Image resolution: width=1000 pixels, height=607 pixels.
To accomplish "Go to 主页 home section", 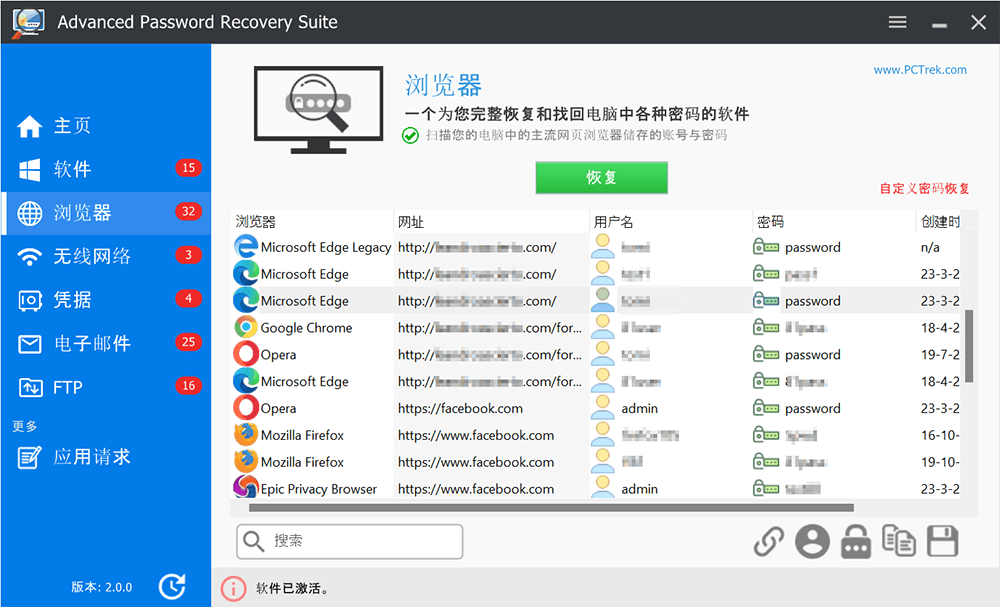I will click(106, 126).
